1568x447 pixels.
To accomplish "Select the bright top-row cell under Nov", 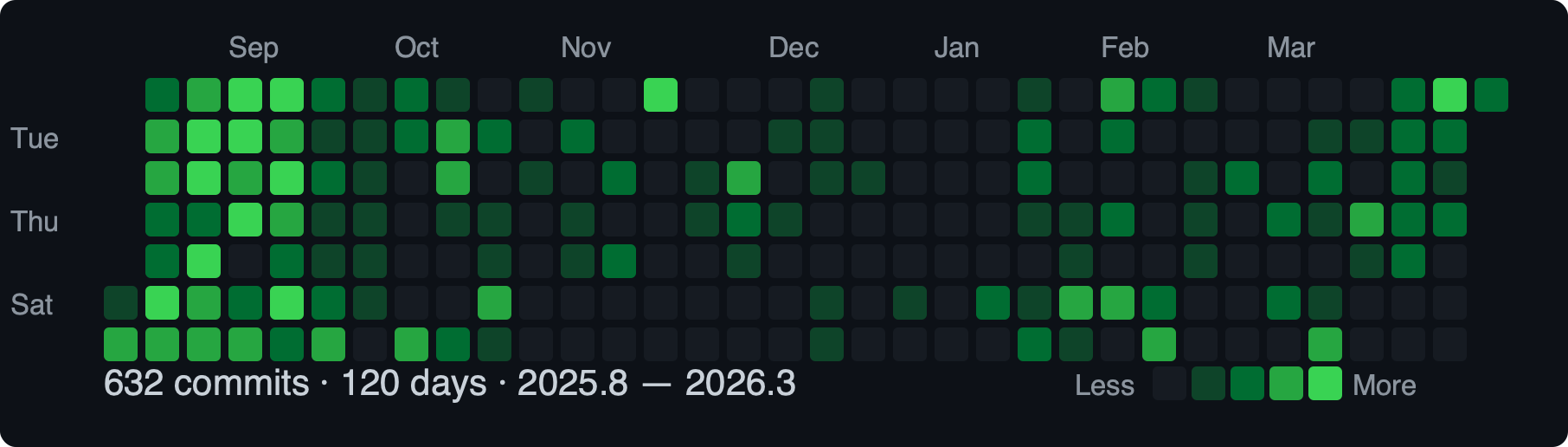I will (660, 95).
